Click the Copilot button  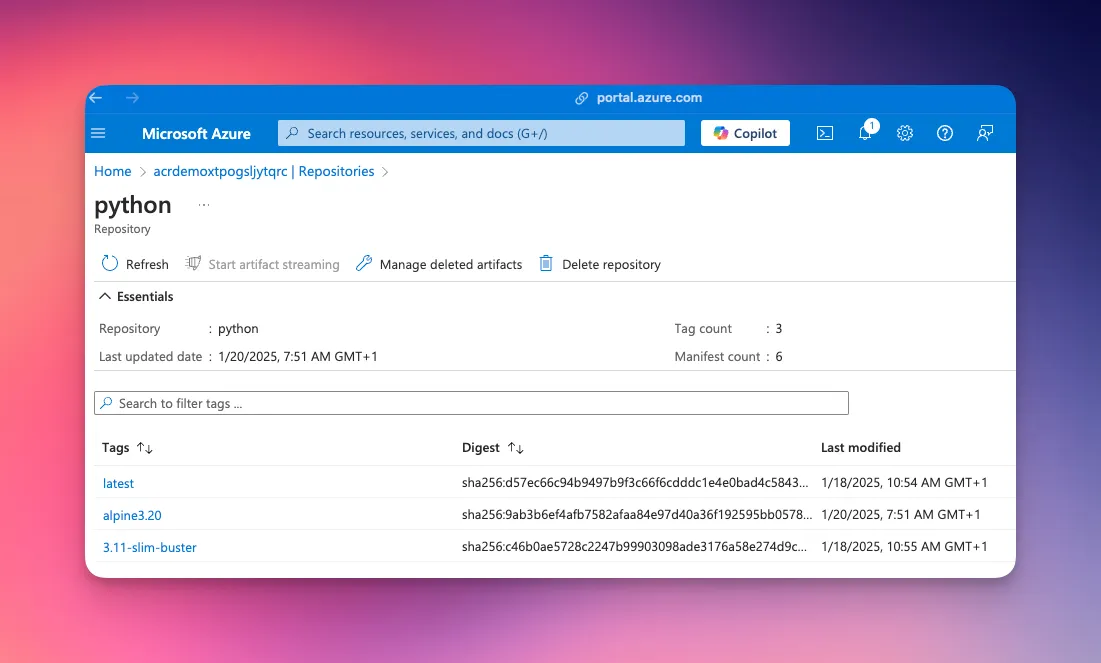tap(745, 133)
